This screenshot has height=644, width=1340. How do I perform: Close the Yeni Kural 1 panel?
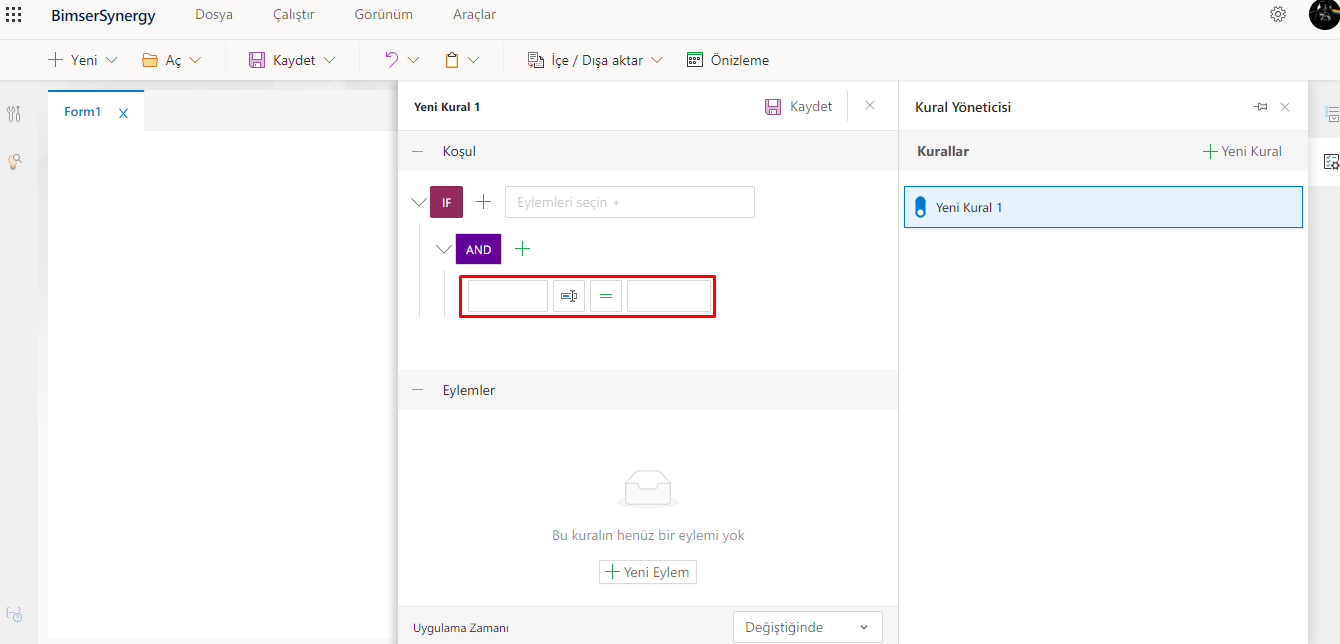click(870, 105)
